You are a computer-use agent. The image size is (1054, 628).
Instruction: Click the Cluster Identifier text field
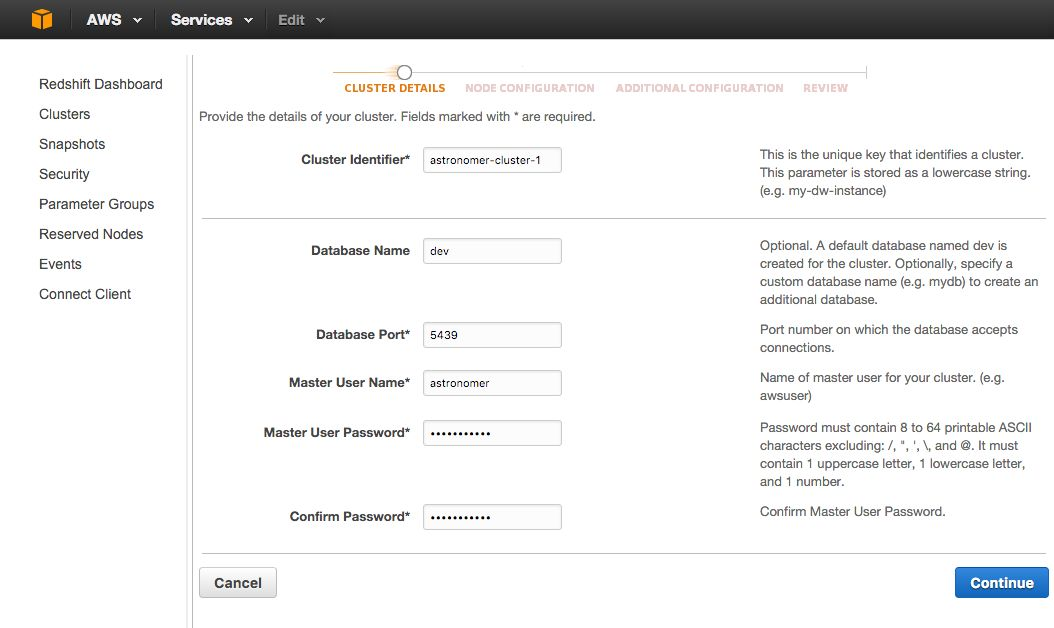[x=492, y=160]
